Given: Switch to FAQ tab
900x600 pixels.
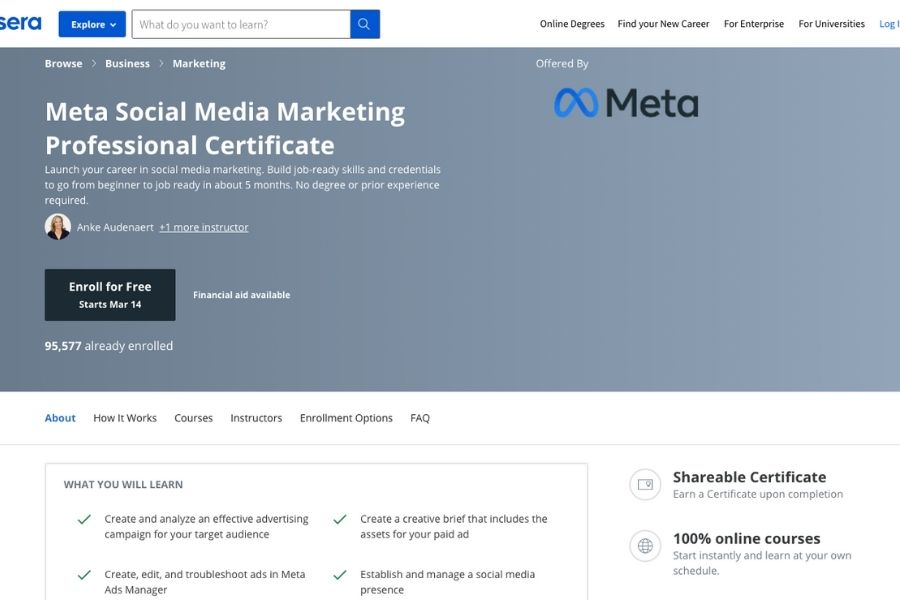Looking at the screenshot, I should coord(420,418).
